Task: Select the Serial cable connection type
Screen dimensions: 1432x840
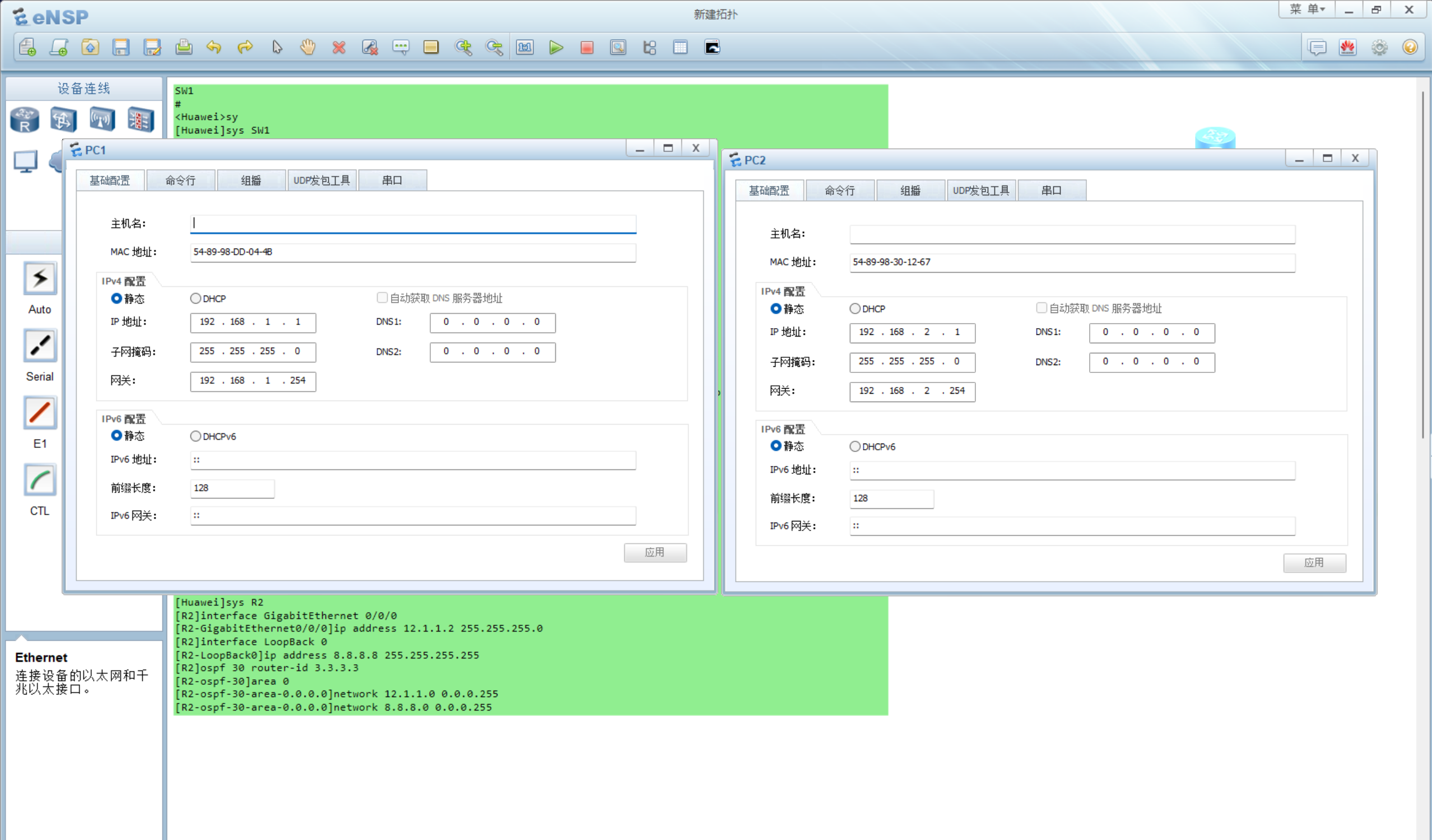Action: 40,346
